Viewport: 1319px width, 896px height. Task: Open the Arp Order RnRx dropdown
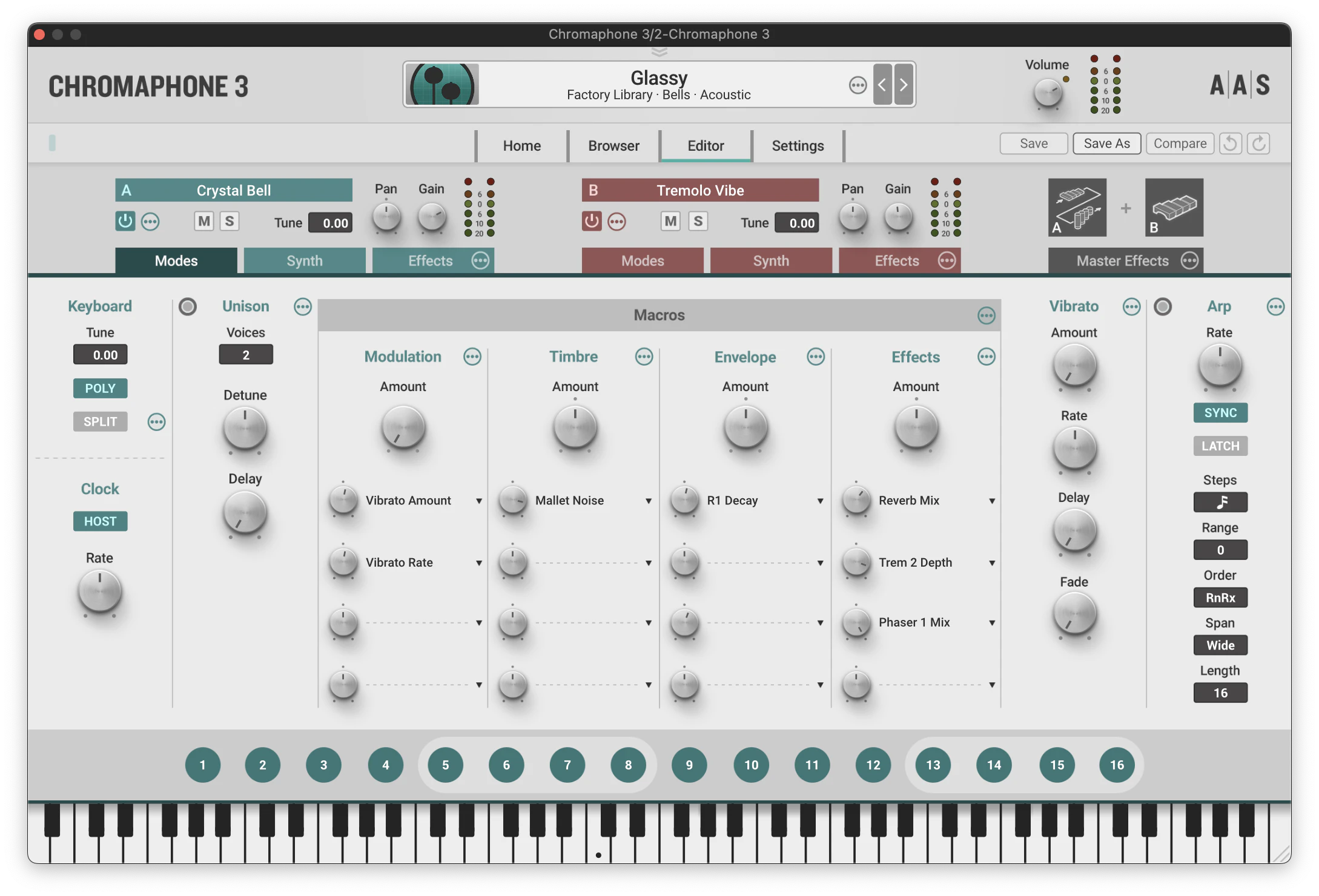point(1220,598)
